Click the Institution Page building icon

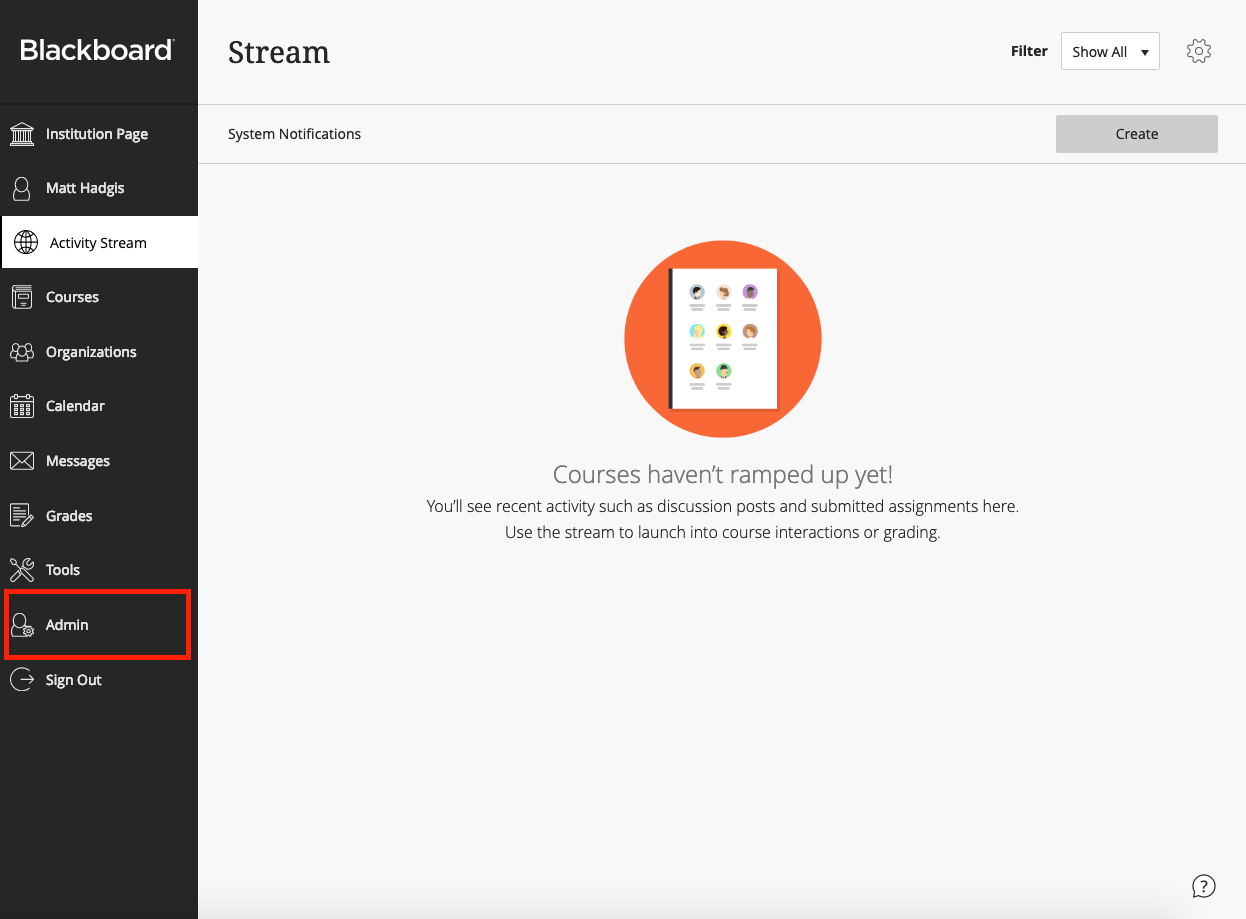point(22,134)
